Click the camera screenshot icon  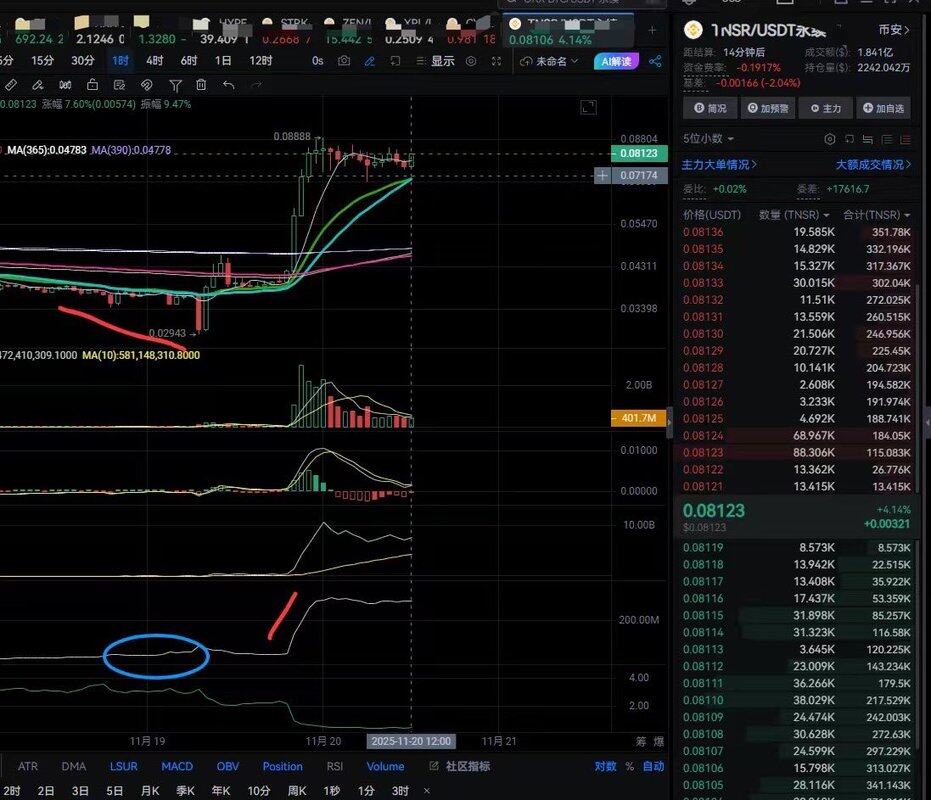[x=345, y=61]
